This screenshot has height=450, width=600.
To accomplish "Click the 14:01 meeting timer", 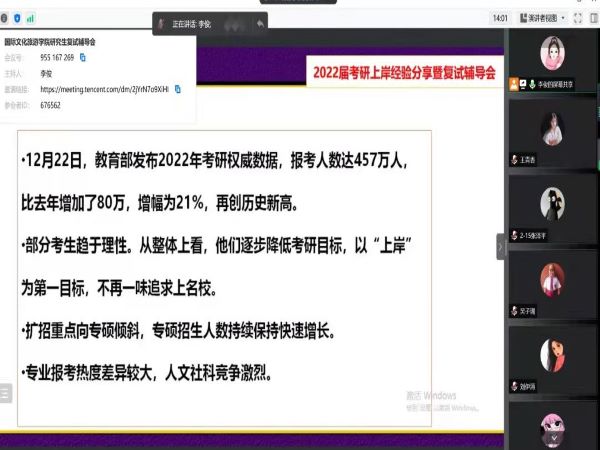I will click(x=500, y=18).
